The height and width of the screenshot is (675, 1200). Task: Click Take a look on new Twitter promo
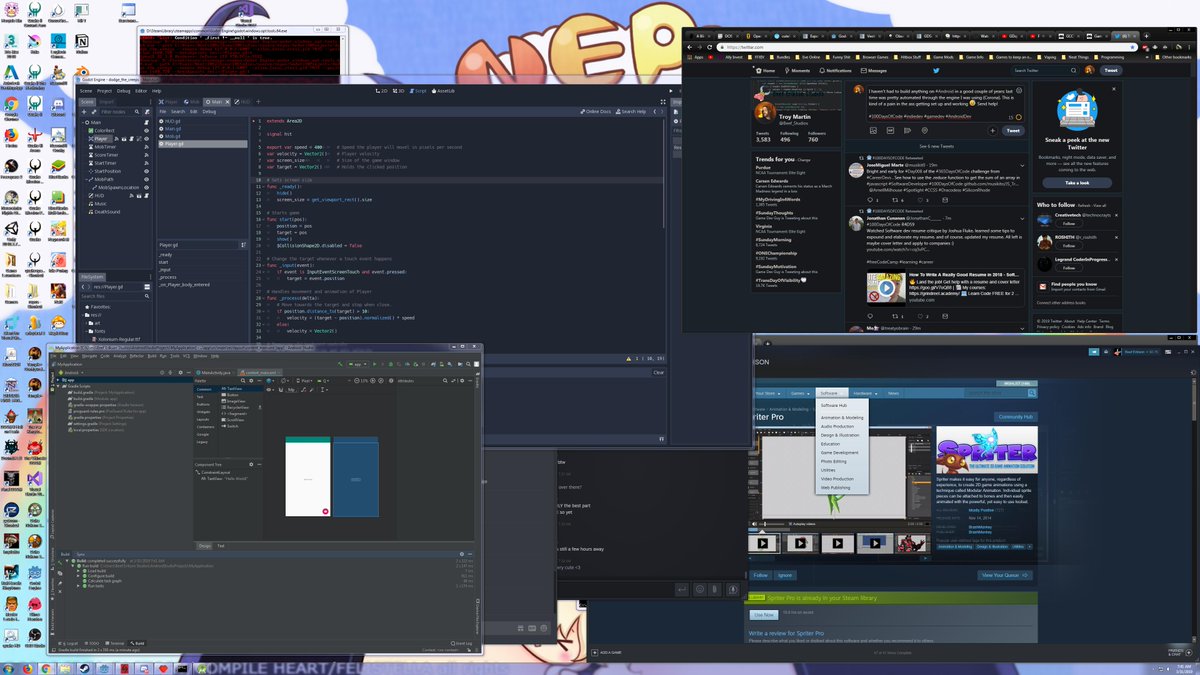[x=1077, y=183]
